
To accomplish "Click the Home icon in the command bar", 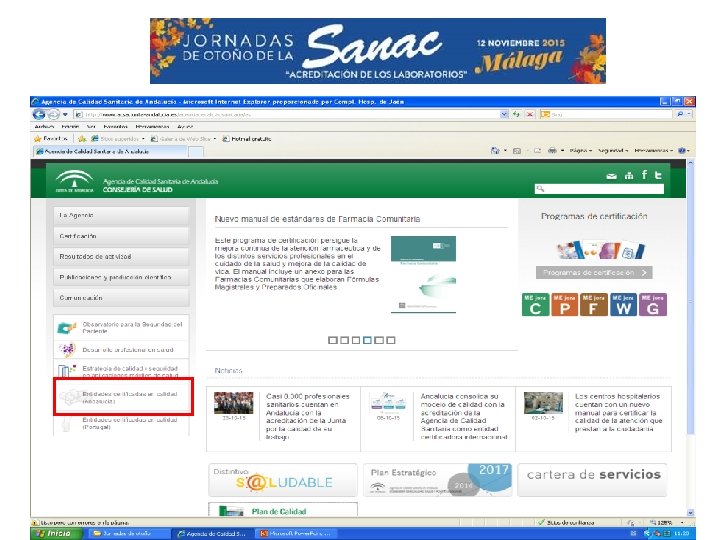I will pos(495,151).
